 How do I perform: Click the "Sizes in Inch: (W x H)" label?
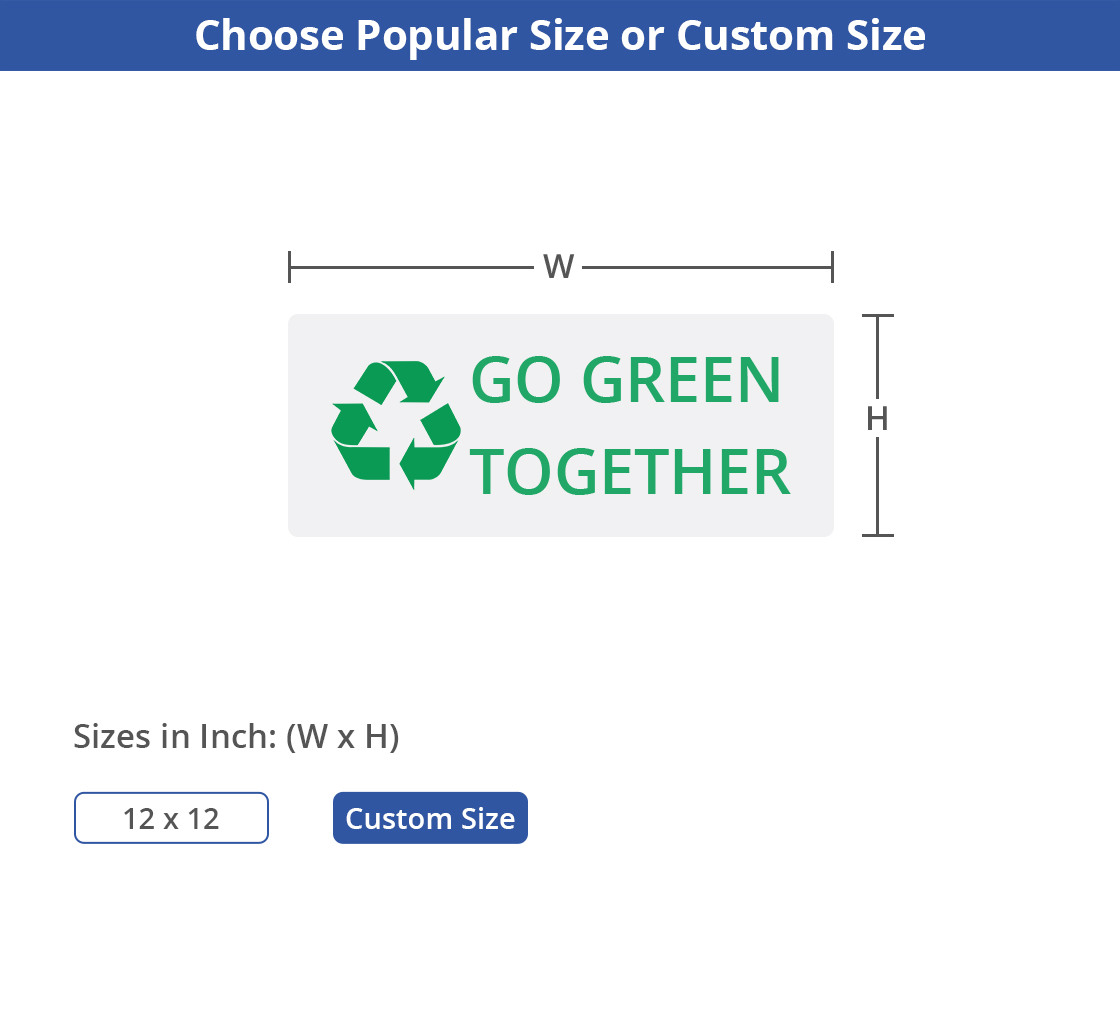pos(236,737)
